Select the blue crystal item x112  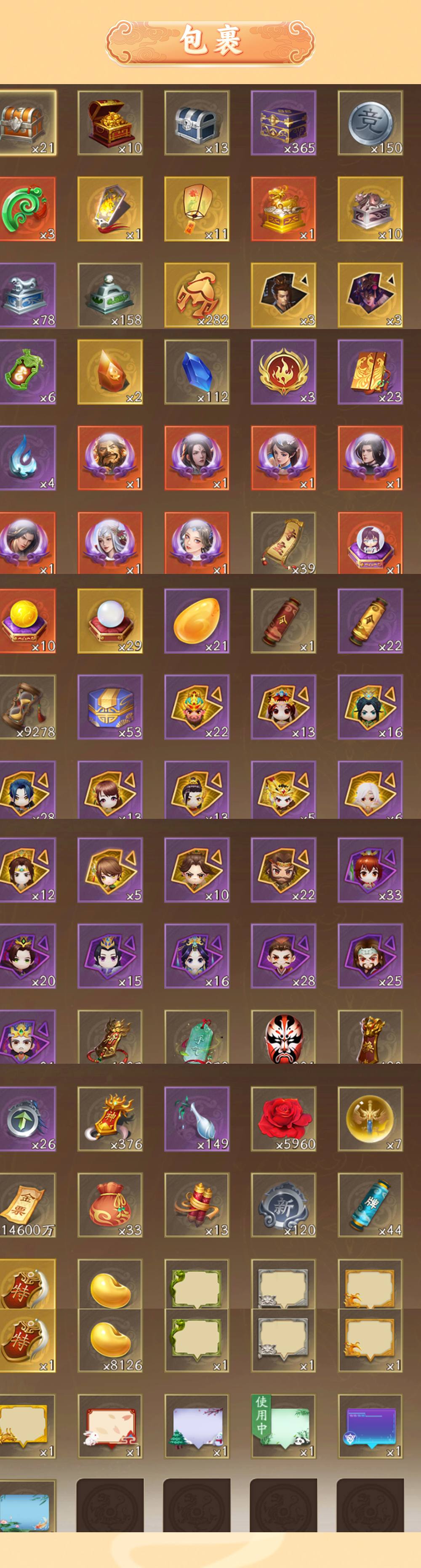tap(197, 372)
